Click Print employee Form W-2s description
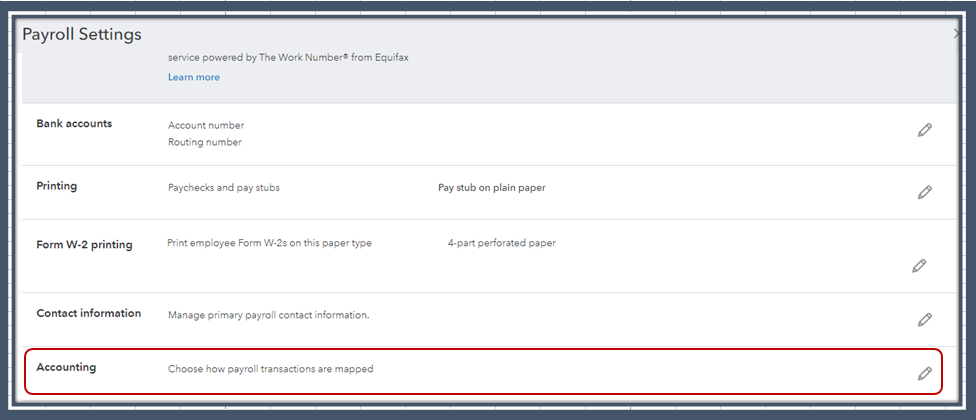976x420 pixels. point(270,243)
